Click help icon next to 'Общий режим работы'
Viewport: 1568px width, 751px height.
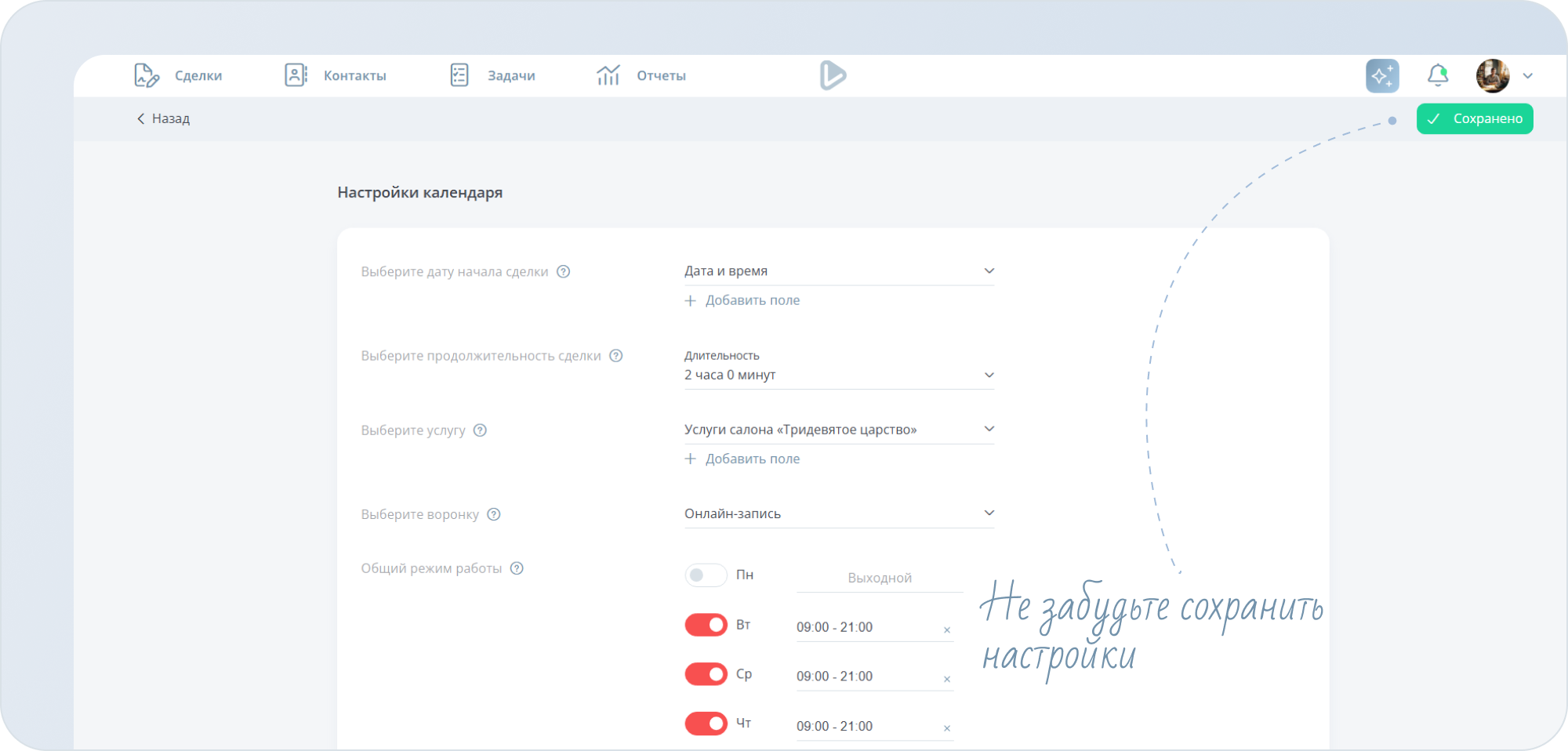pos(517,568)
